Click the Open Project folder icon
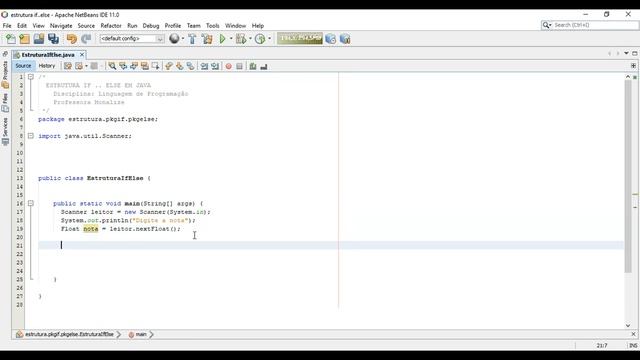The height and width of the screenshot is (360, 640). (x=39, y=39)
